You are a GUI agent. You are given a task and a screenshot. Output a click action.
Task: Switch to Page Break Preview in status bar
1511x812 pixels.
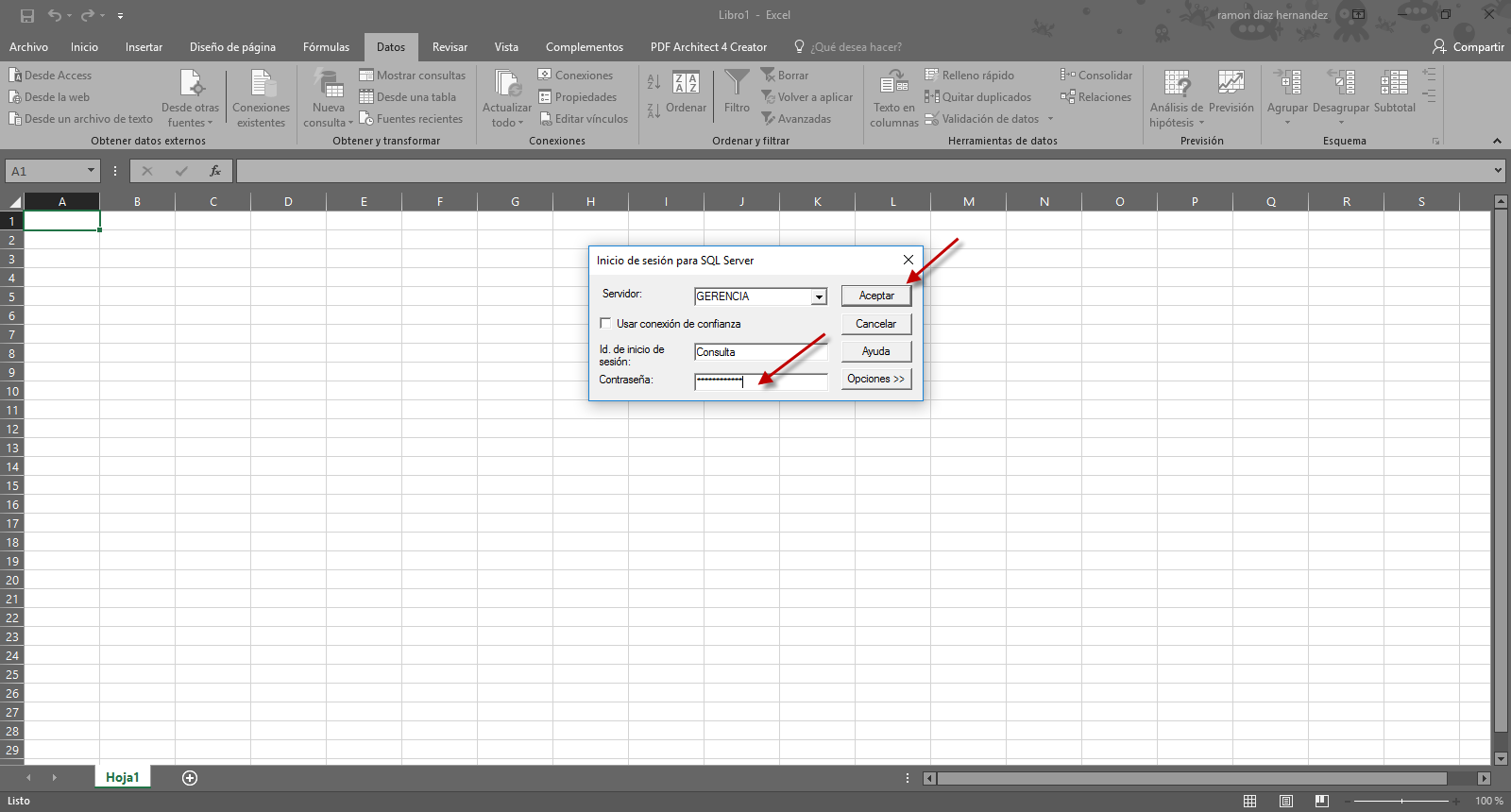click(x=1321, y=801)
